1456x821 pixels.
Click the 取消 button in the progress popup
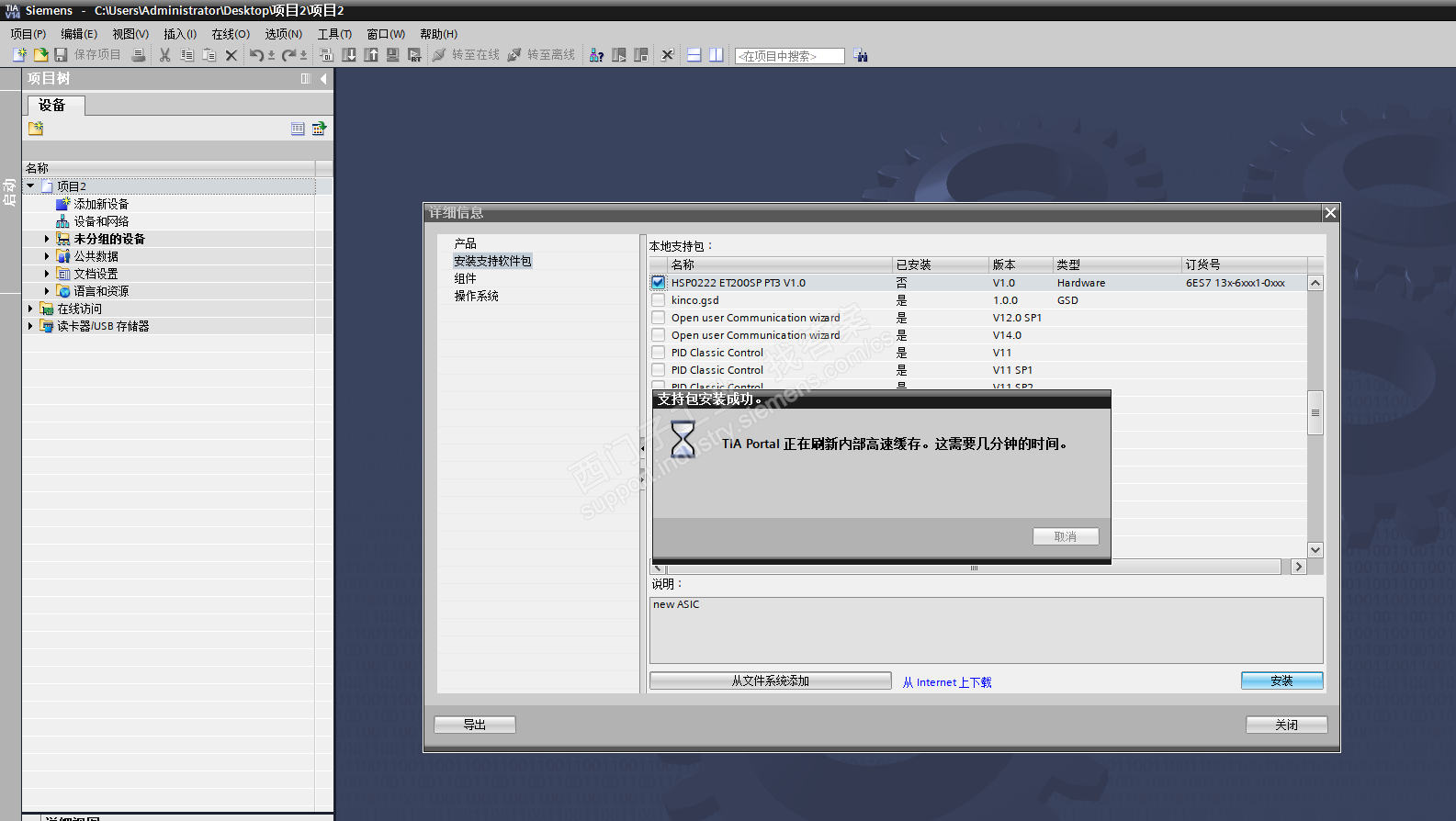[1066, 536]
